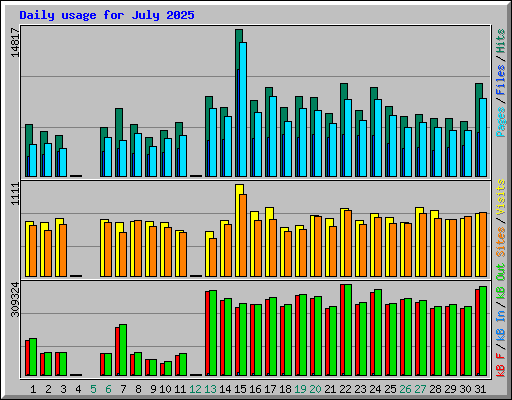Click day 9 on the date axis
Screen dimensions: 512x400
[x=153, y=389]
